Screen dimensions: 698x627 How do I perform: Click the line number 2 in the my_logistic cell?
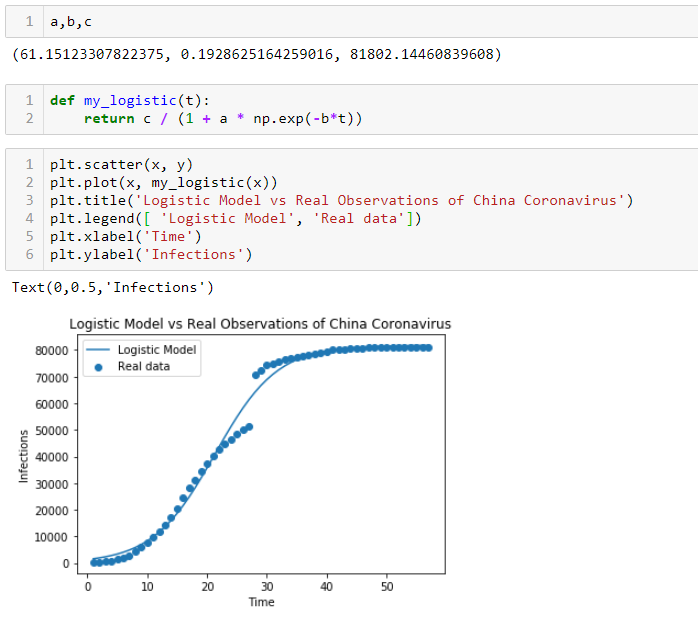pos(29,118)
